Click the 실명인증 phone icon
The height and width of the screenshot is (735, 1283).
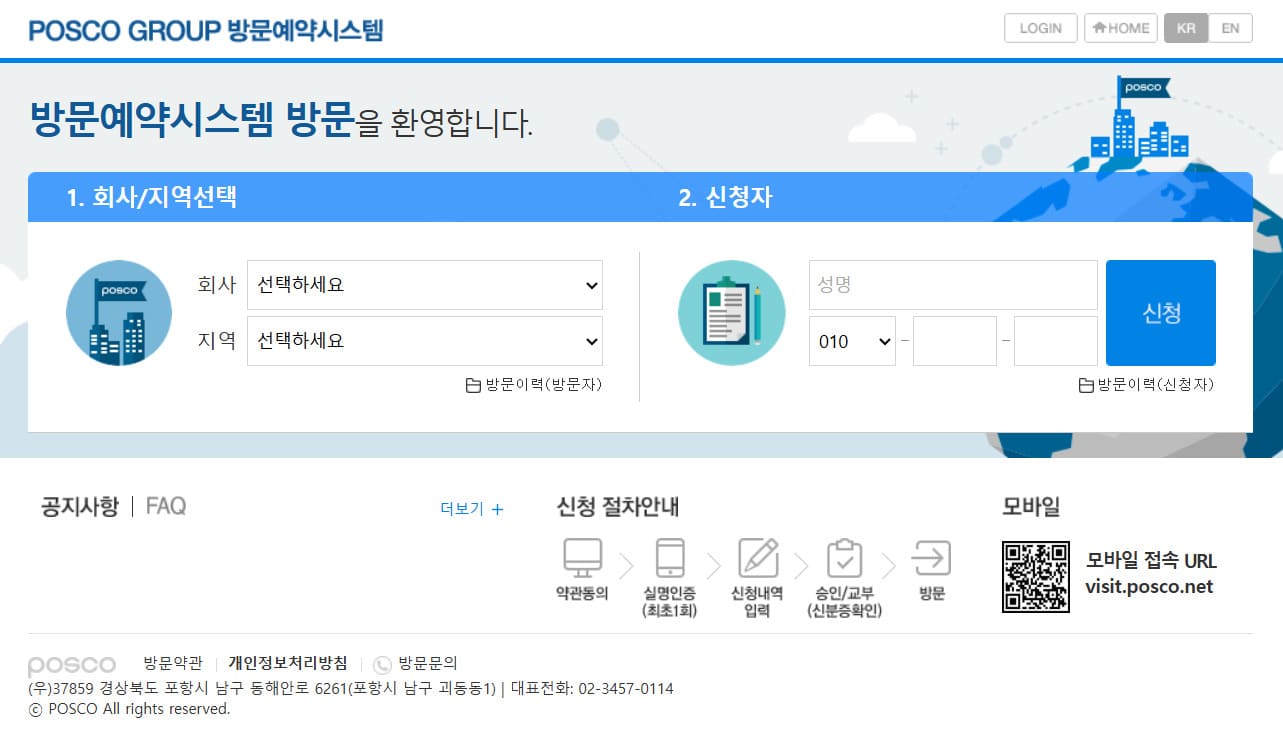670,558
